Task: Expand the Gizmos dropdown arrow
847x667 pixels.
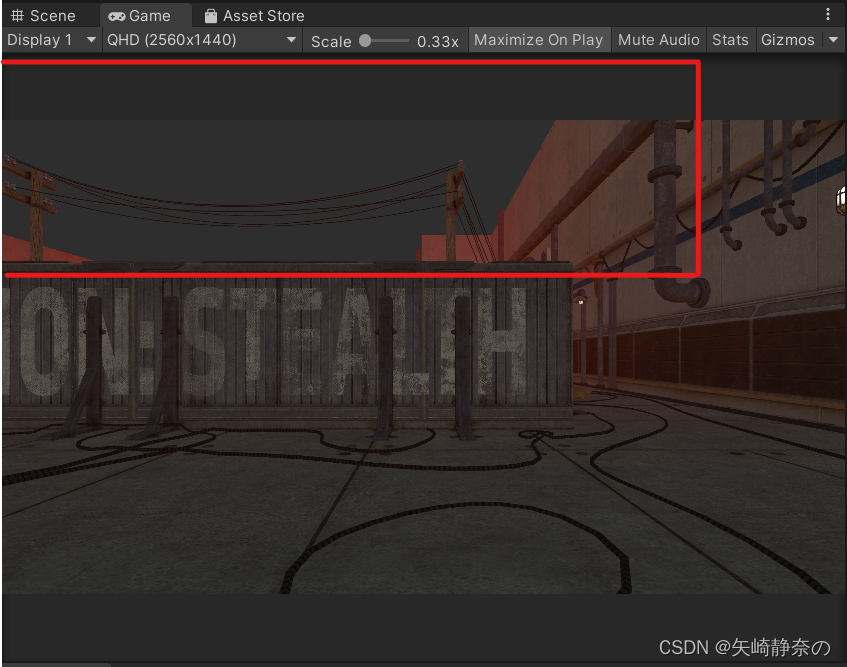Action: tap(833, 40)
